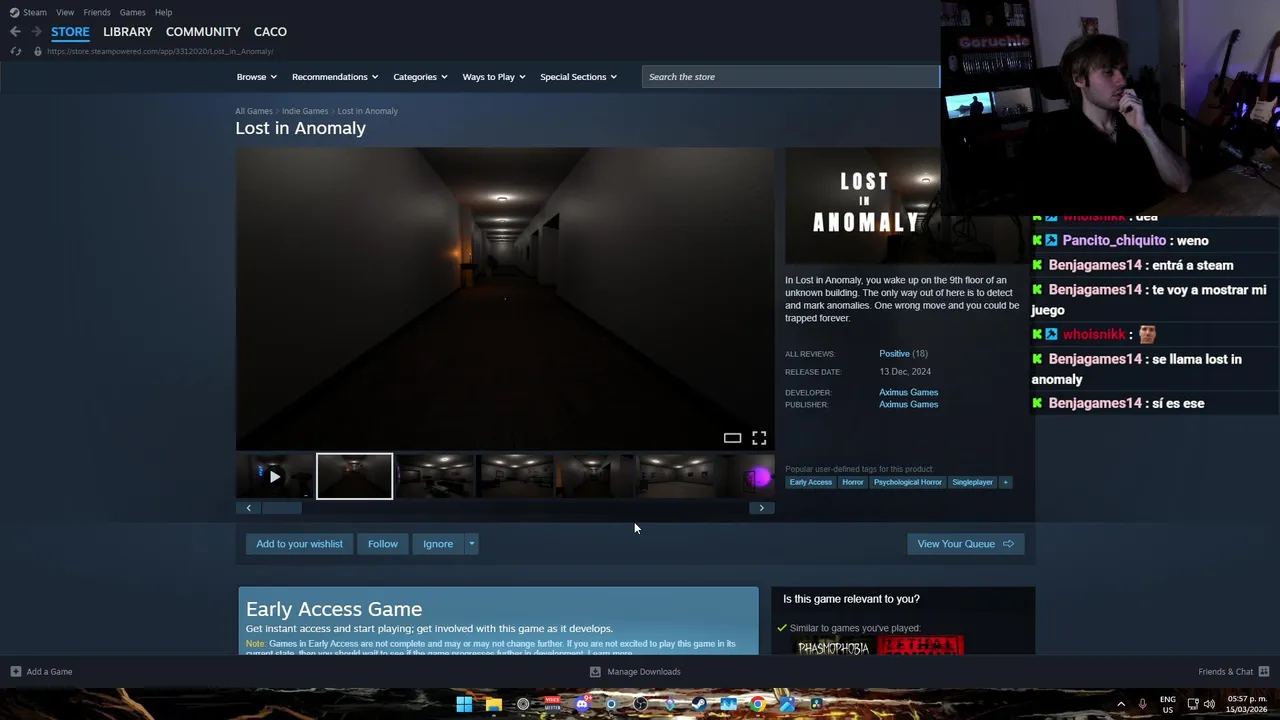Viewport: 1280px width, 720px height.
Task: Expand the Categories dropdown
Action: tap(420, 77)
